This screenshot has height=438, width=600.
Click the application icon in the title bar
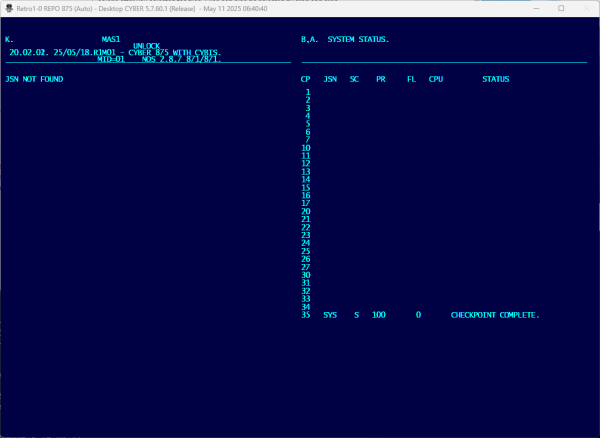point(8,7)
